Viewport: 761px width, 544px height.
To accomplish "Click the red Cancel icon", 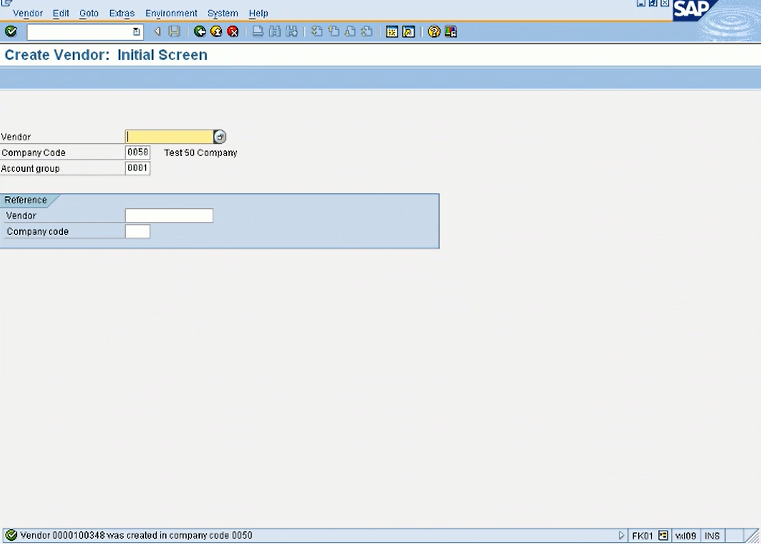I will click(233, 32).
